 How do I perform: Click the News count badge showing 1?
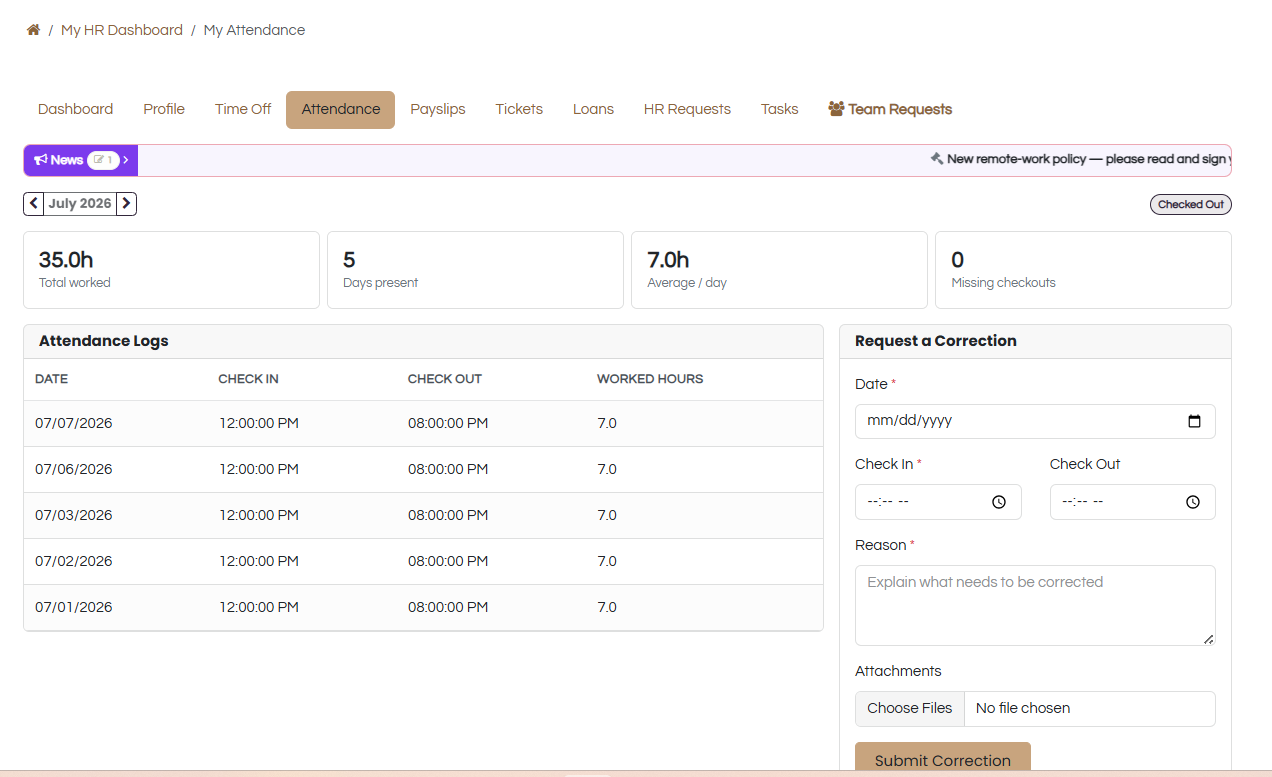(x=103, y=160)
